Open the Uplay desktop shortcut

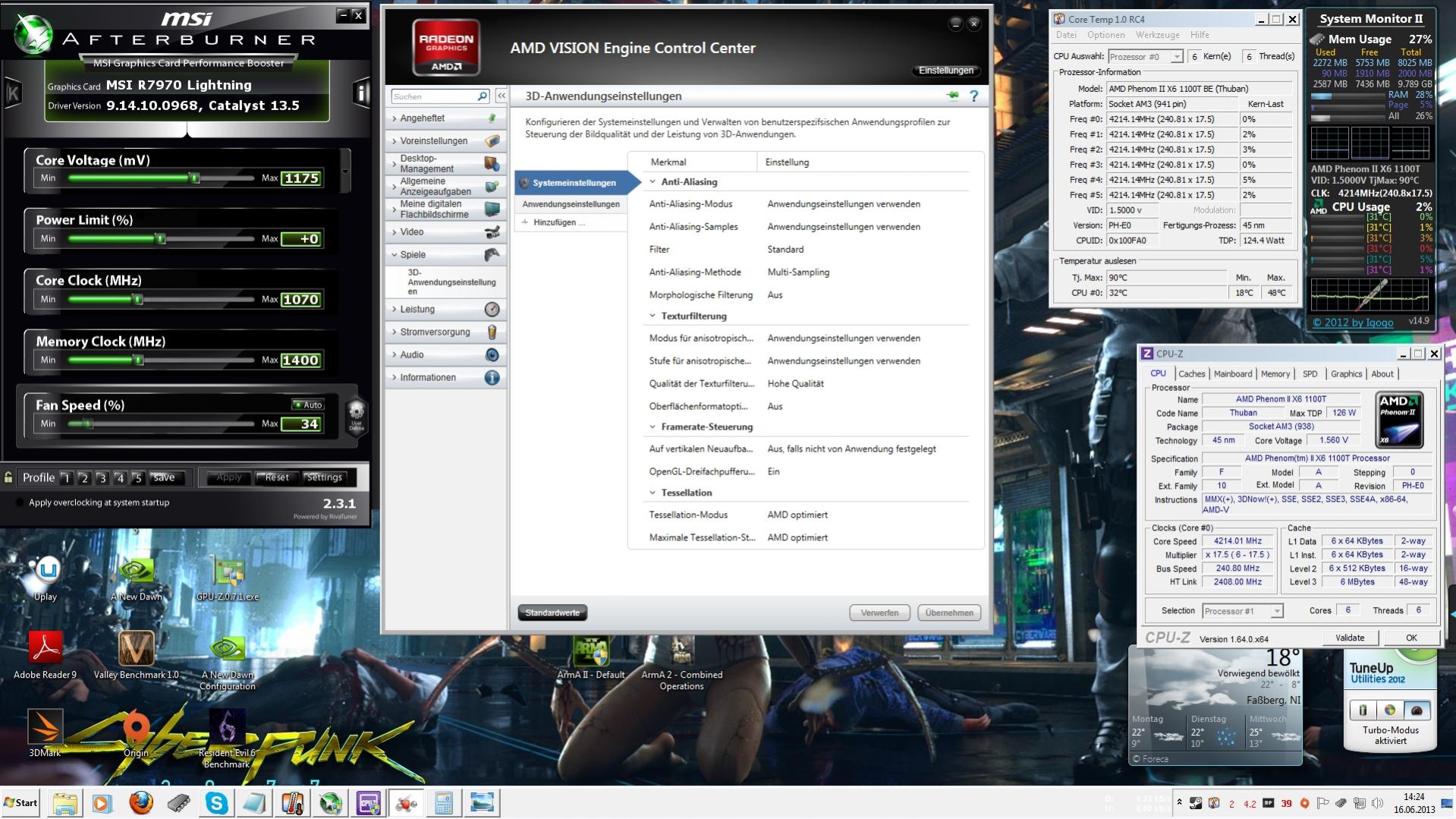(x=46, y=578)
